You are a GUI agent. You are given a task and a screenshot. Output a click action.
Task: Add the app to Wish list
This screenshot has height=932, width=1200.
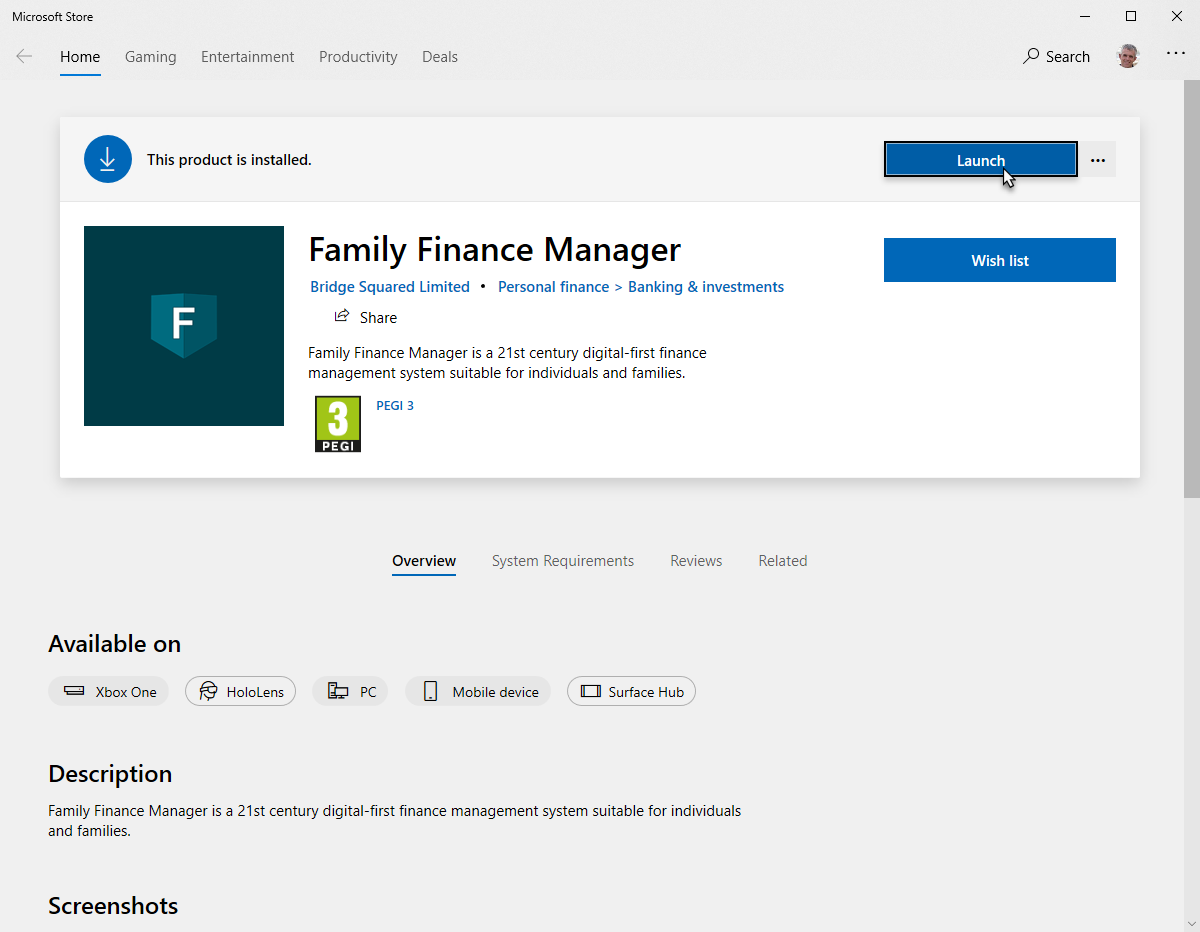pyautogui.click(x=1000, y=260)
